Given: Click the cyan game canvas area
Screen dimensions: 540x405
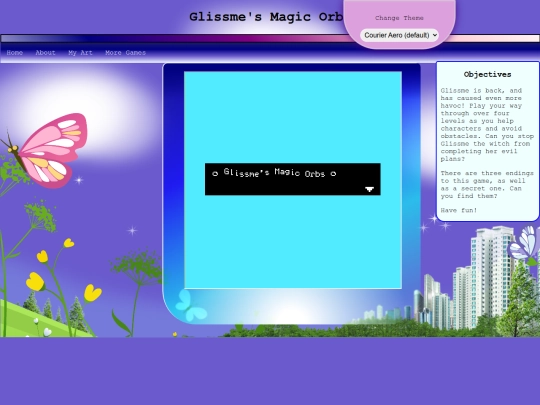Looking at the screenshot, I should [293, 180].
